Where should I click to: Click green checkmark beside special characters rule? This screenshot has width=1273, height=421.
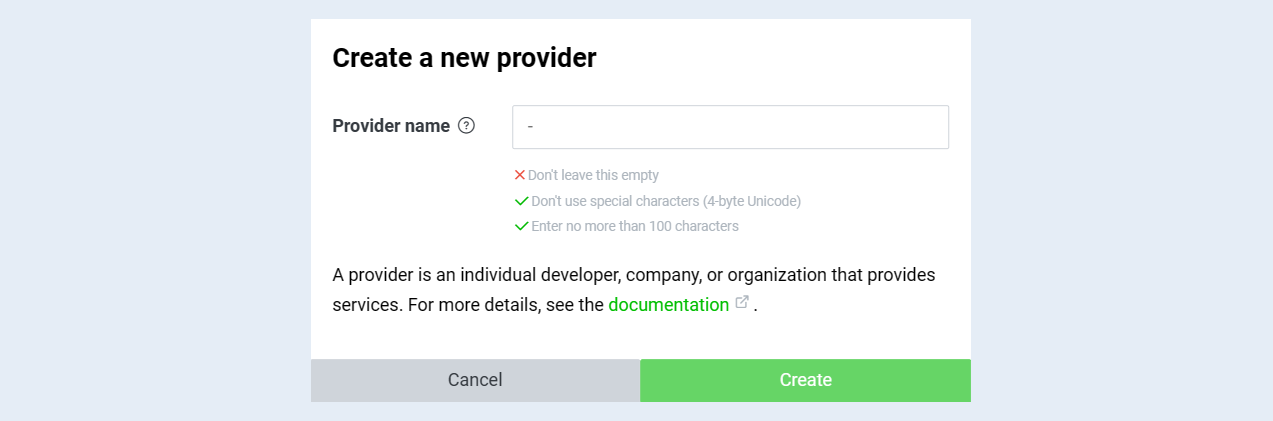(521, 201)
